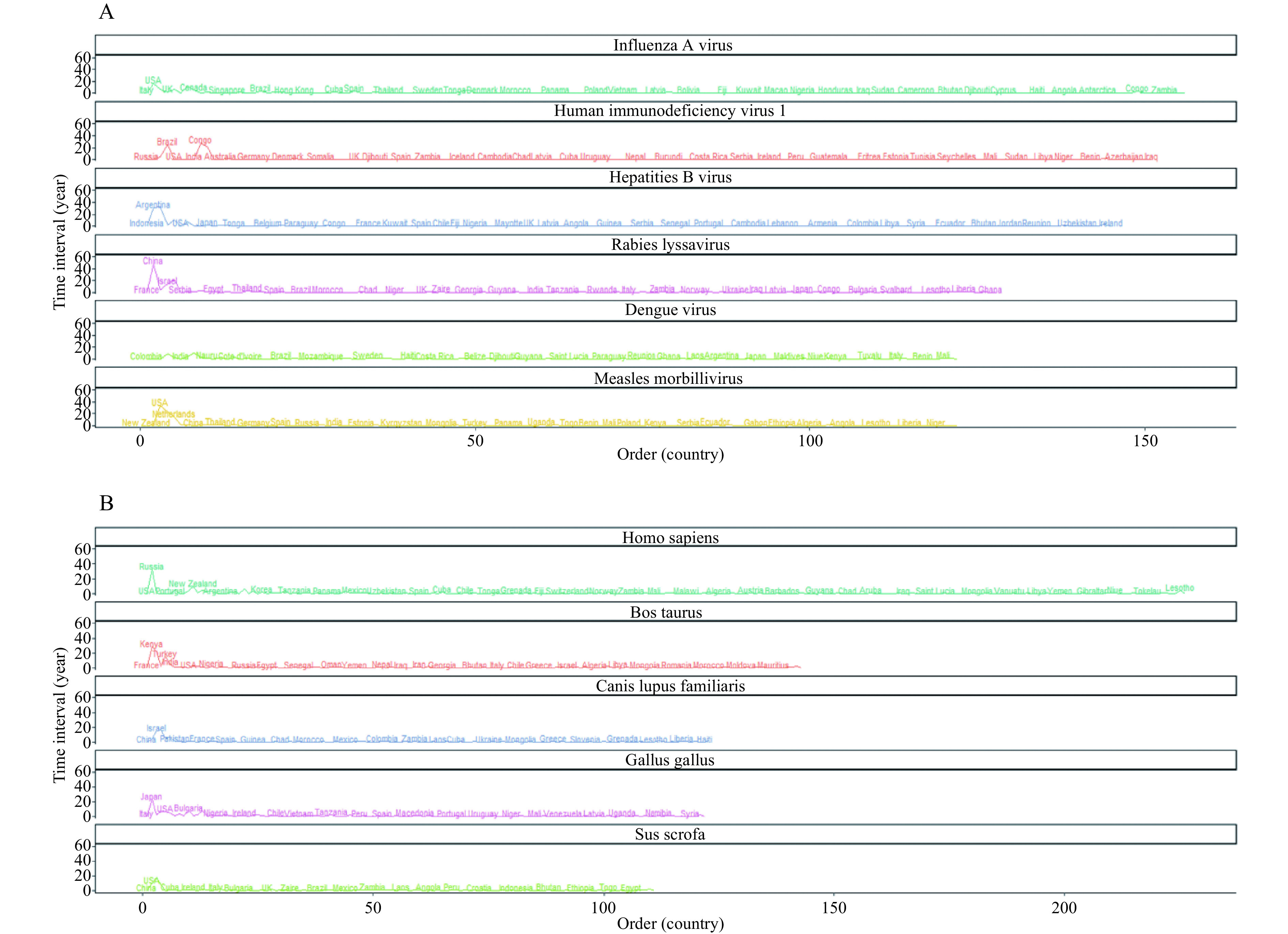The width and height of the screenshot is (1288, 934).
Task: Click the 'Turkey' label in Bos taurus plot
Action: point(165,654)
